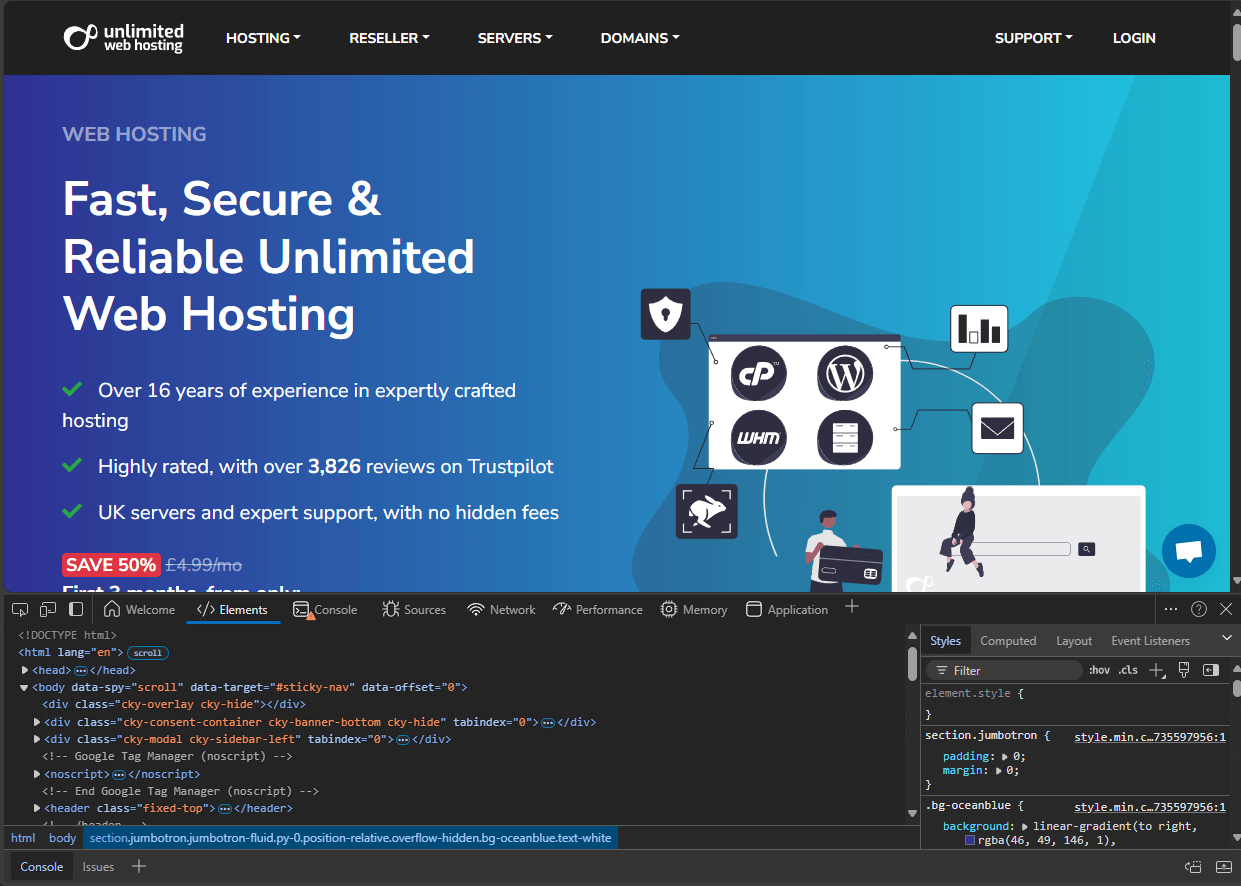Open the live chat bubble
1241x886 pixels.
pos(1188,551)
